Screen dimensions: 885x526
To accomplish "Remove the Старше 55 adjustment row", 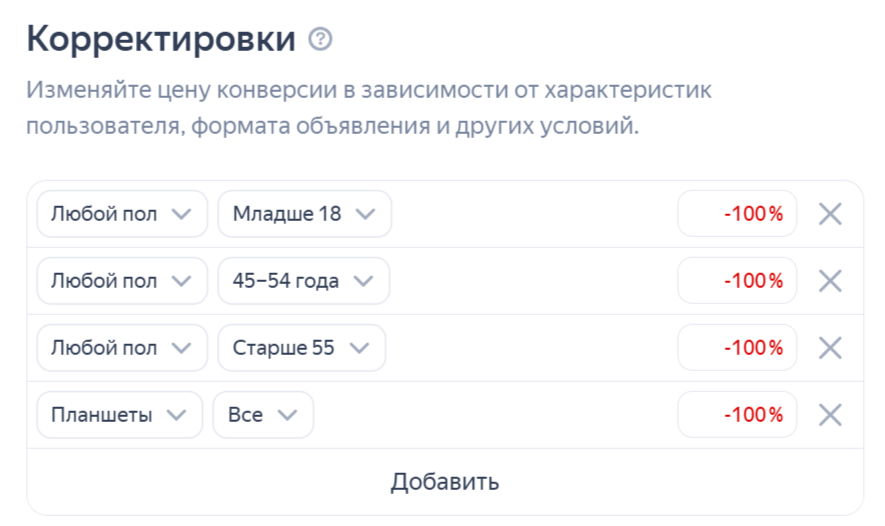I will pyautogui.click(x=830, y=348).
